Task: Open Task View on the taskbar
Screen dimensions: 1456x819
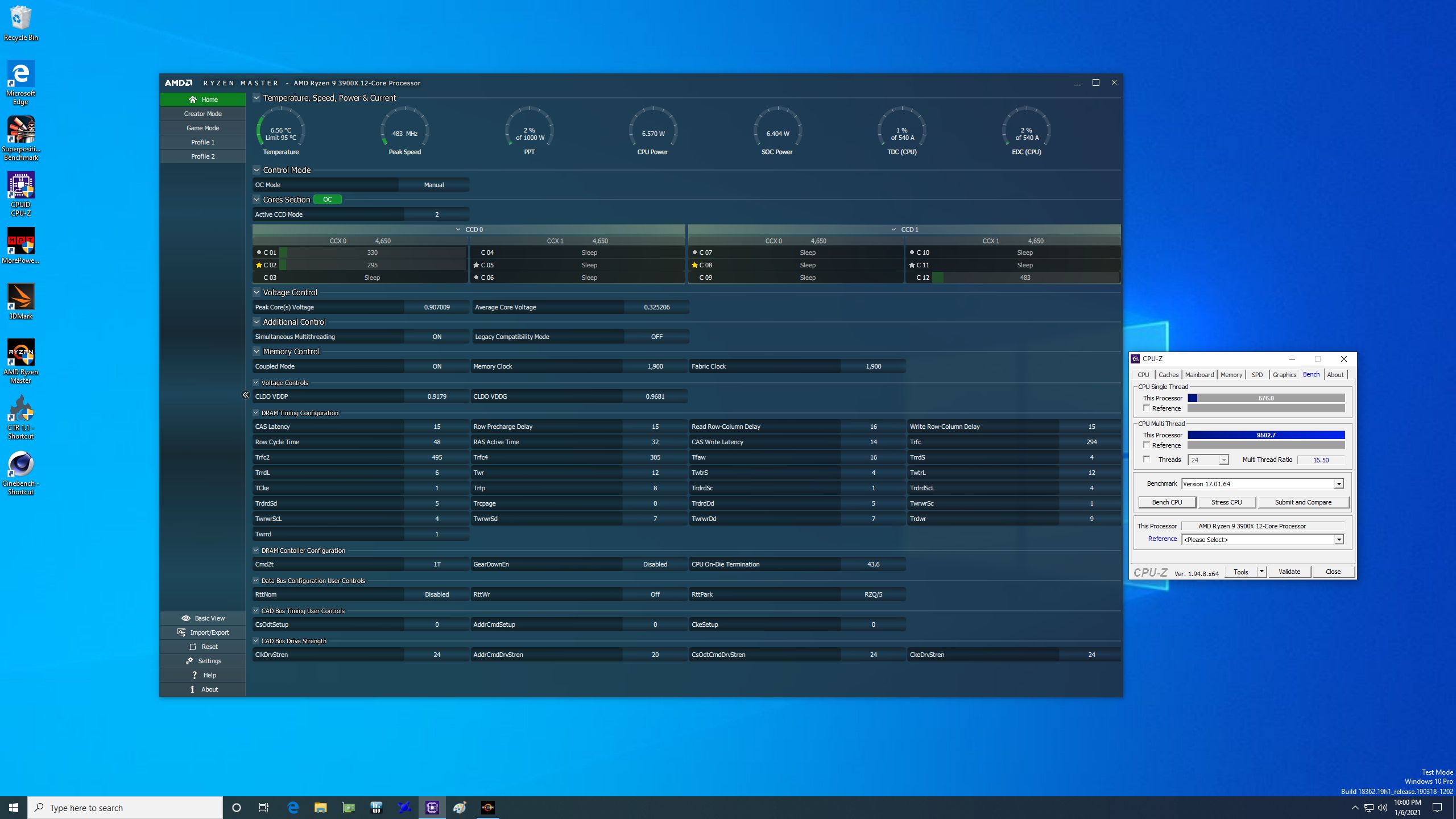Action: click(x=264, y=808)
